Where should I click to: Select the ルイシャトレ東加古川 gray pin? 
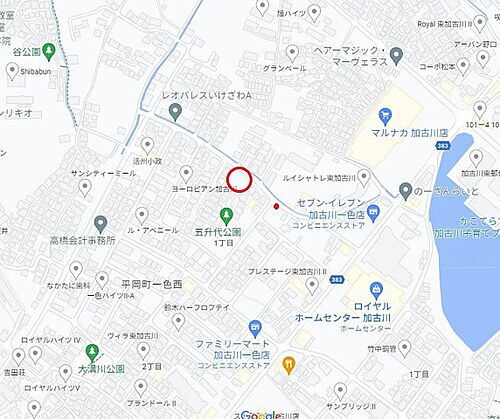pos(364,178)
